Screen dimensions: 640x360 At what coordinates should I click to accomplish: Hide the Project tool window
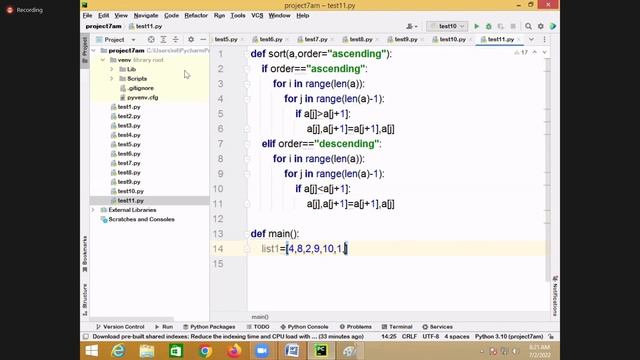203,40
